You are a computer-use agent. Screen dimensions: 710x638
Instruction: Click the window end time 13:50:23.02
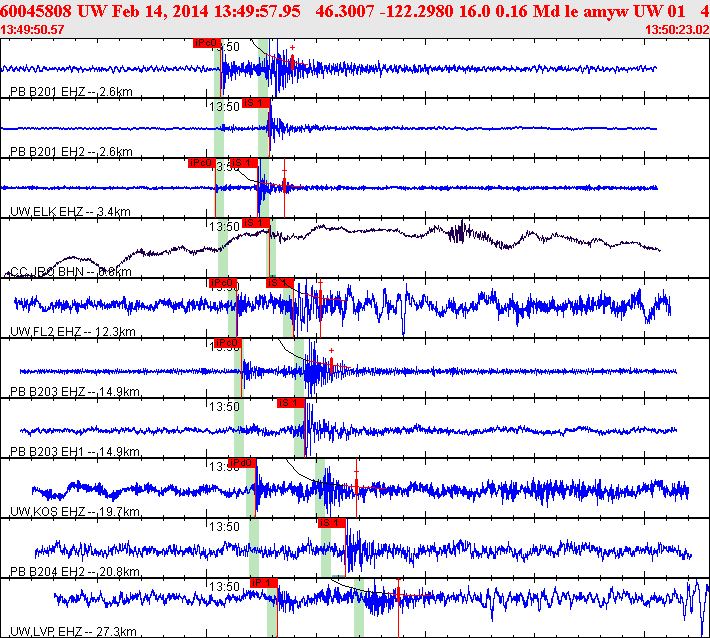[x=677, y=30]
